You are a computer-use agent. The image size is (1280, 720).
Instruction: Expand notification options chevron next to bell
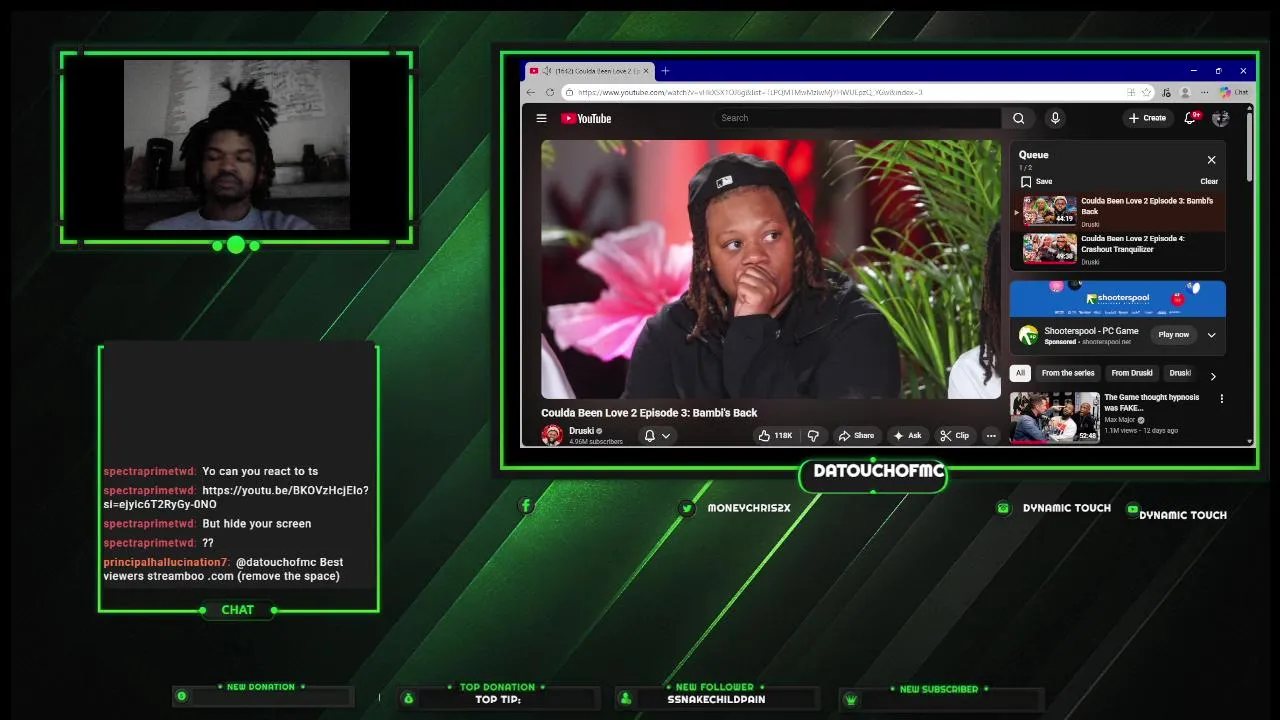[x=665, y=435]
